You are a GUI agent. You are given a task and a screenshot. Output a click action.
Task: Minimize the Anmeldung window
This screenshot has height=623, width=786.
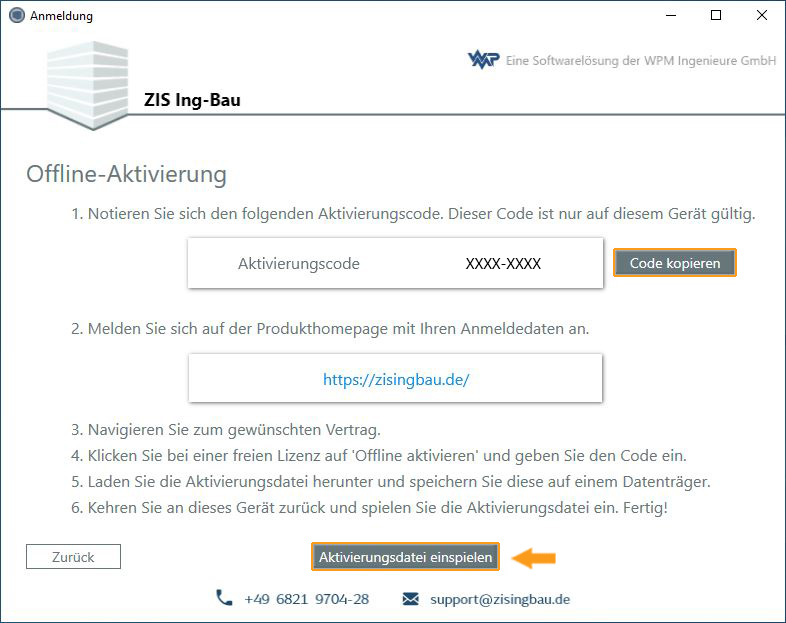point(671,16)
